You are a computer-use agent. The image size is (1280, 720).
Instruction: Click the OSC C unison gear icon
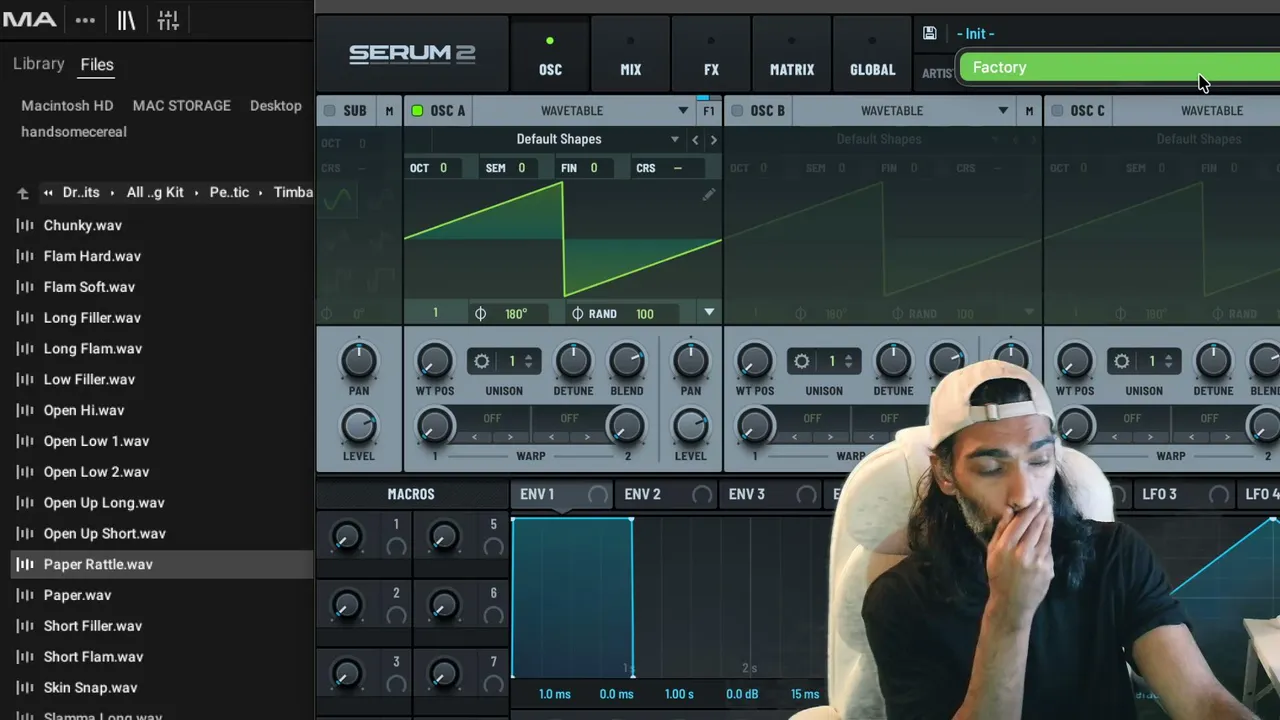[x=1122, y=361]
